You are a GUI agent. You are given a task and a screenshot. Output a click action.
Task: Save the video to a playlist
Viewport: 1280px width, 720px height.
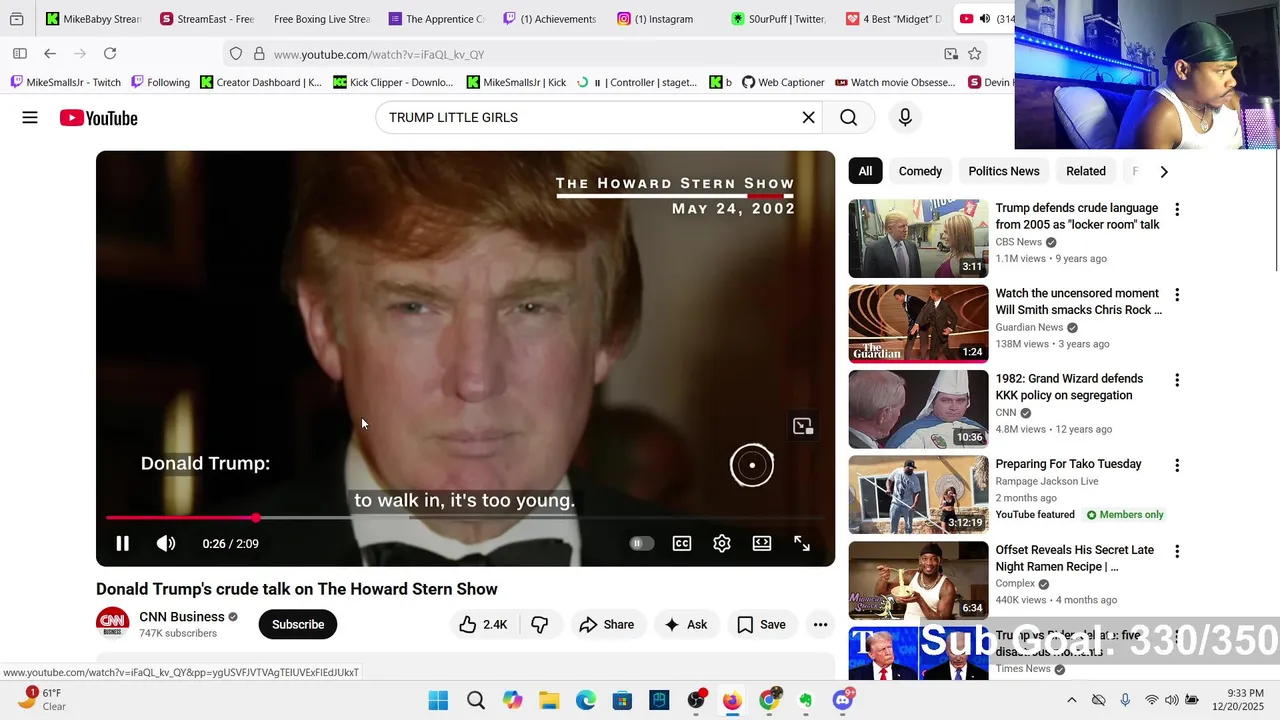(x=762, y=624)
